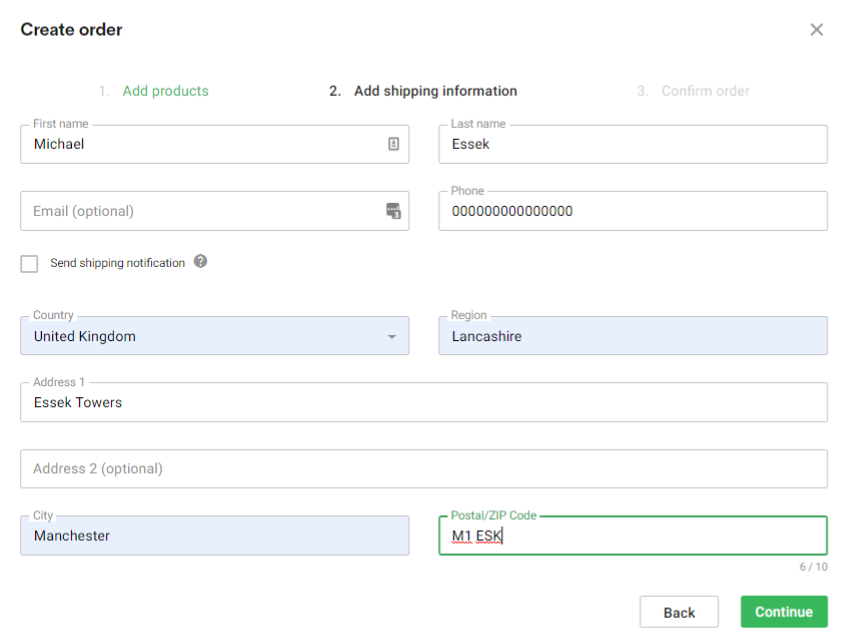The image size is (848, 641).
Task: Click the Address 1 field Essek Towers
Action: click(x=424, y=402)
